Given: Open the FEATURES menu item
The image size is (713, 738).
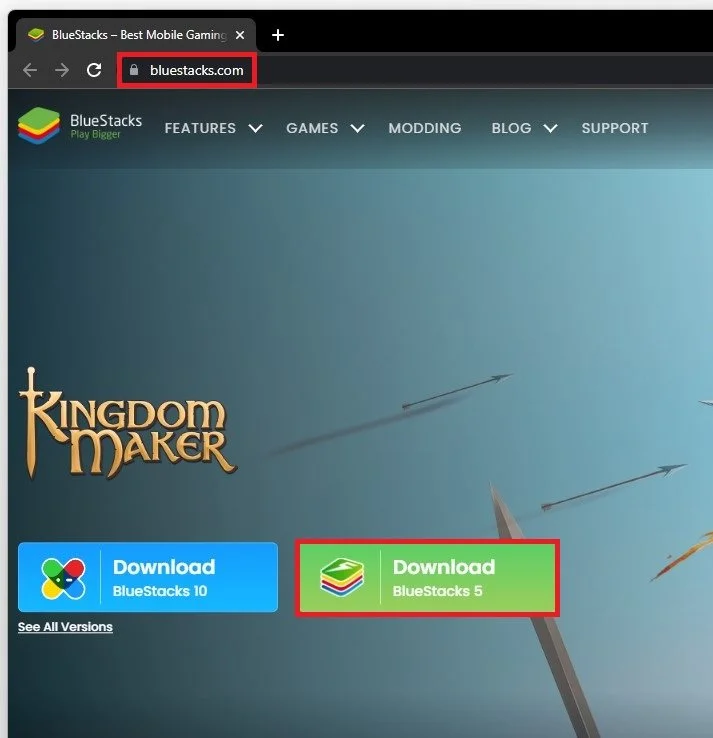Looking at the screenshot, I should (200, 128).
